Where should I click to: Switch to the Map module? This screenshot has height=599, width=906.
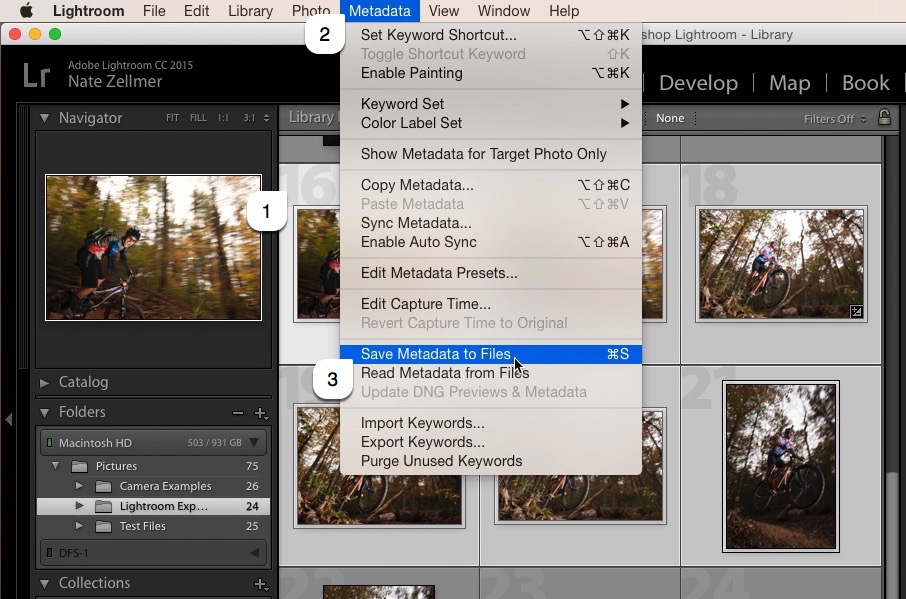click(789, 83)
